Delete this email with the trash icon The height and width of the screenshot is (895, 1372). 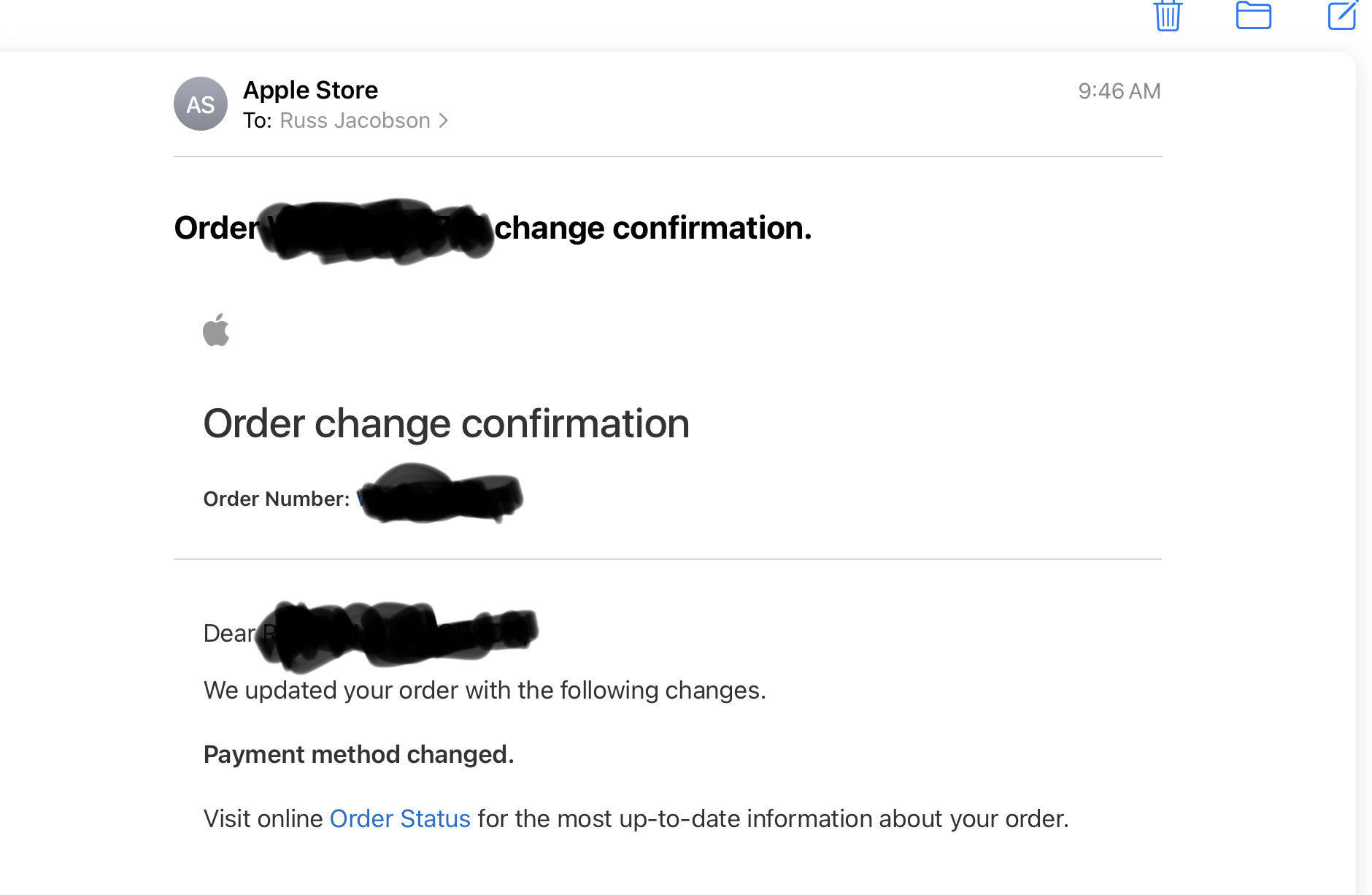coord(1168,15)
